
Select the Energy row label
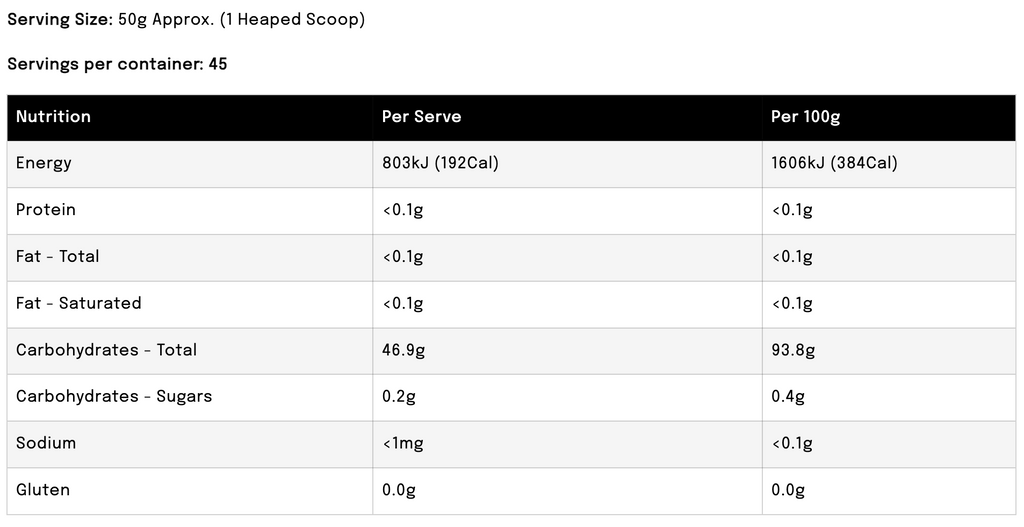44,163
